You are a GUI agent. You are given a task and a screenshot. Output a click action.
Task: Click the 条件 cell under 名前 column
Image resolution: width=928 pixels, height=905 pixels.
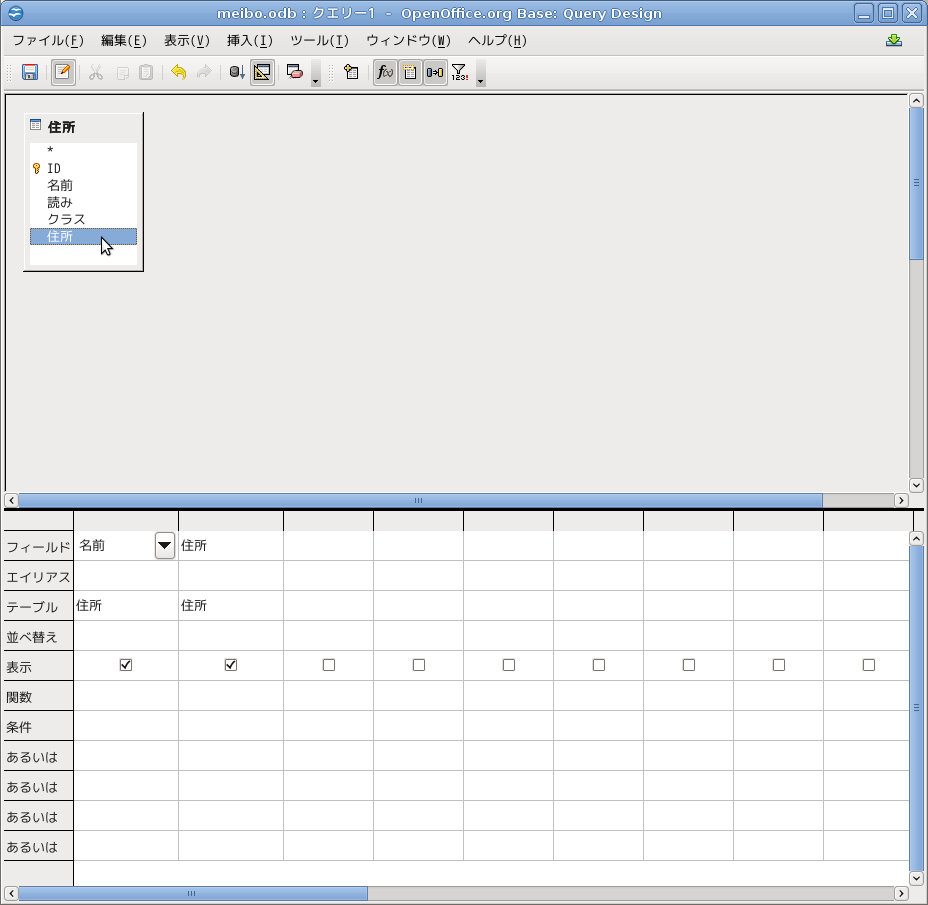click(x=126, y=726)
